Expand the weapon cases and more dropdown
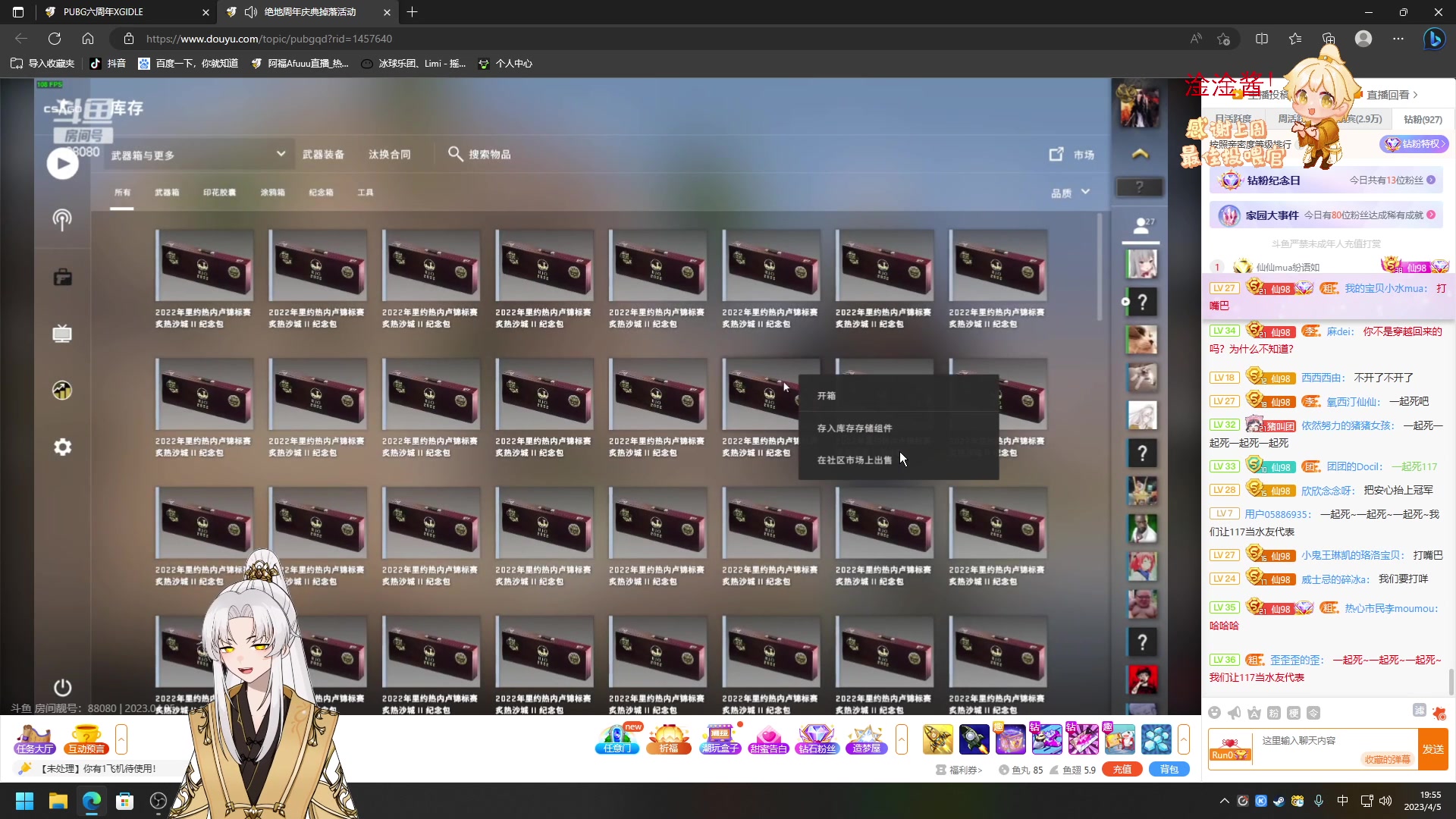 pyautogui.click(x=199, y=155)
